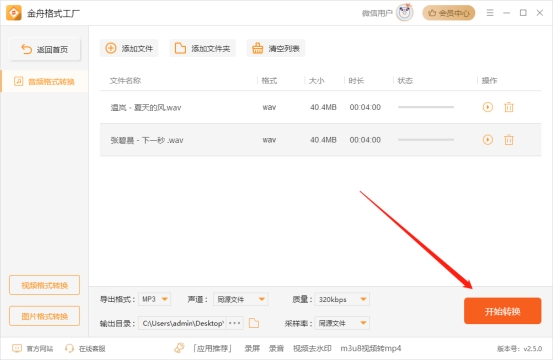This screenshot has width=554, height=360.
Task: Open the hamburger menu icon in title bar
Action: [x=490, y=13]
